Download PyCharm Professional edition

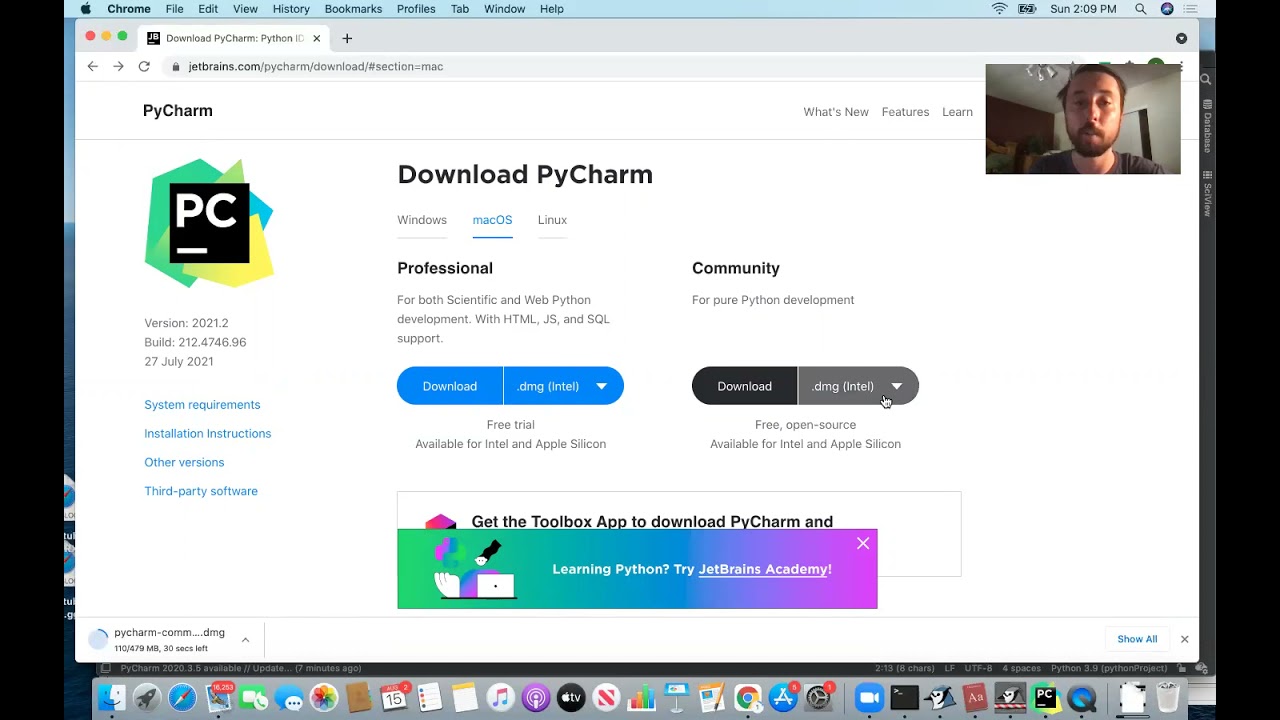[x=450, y=386]
